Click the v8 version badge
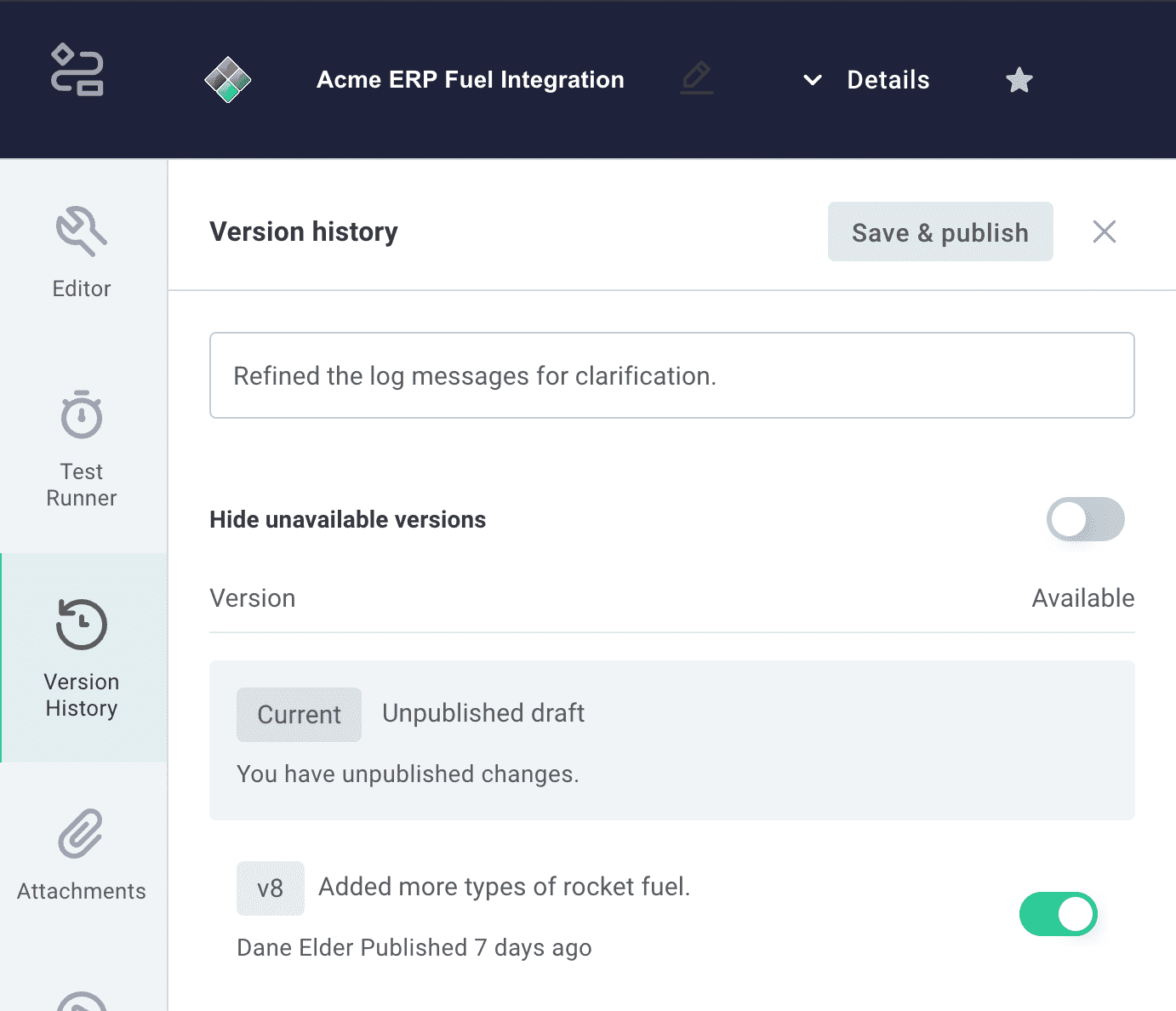This screenshot has width=1176, height=1011. (271, 888)
